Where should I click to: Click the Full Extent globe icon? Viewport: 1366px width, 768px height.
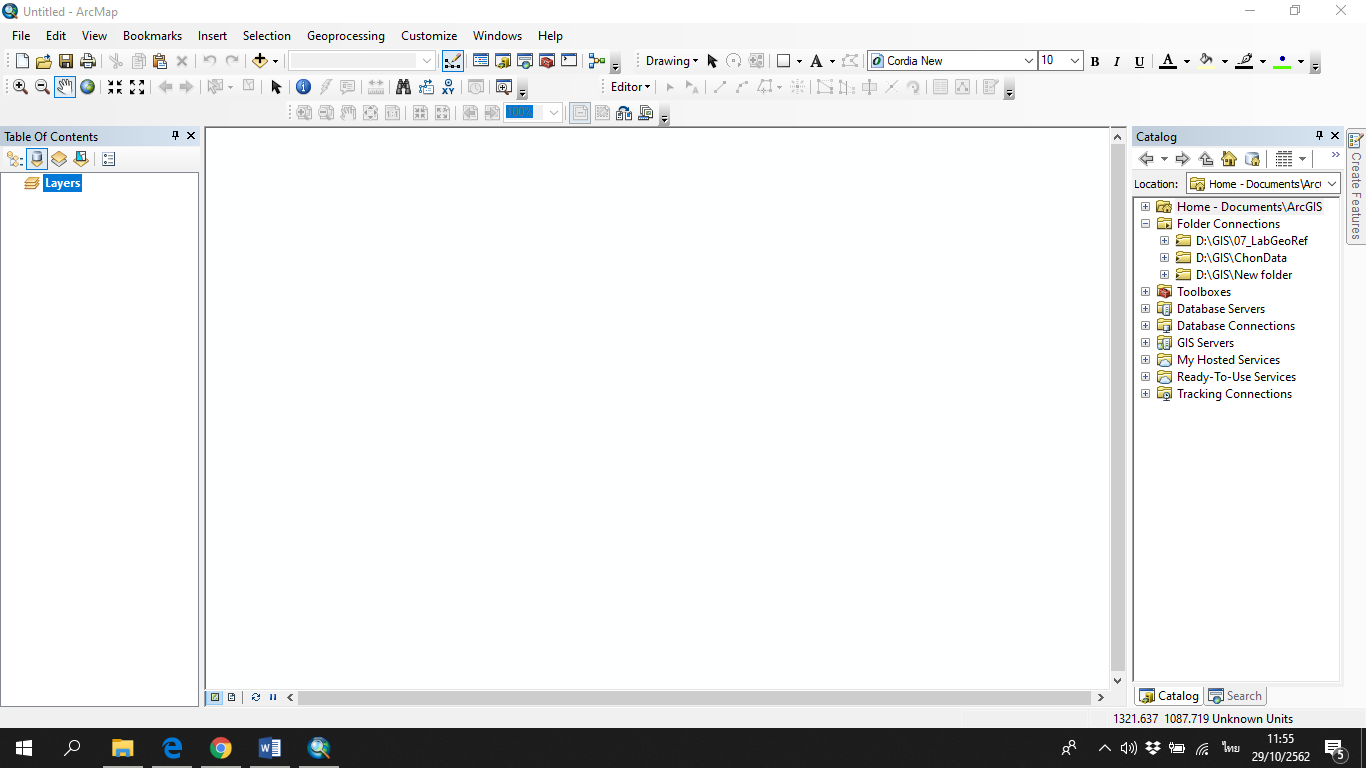(x=87, y=87)
